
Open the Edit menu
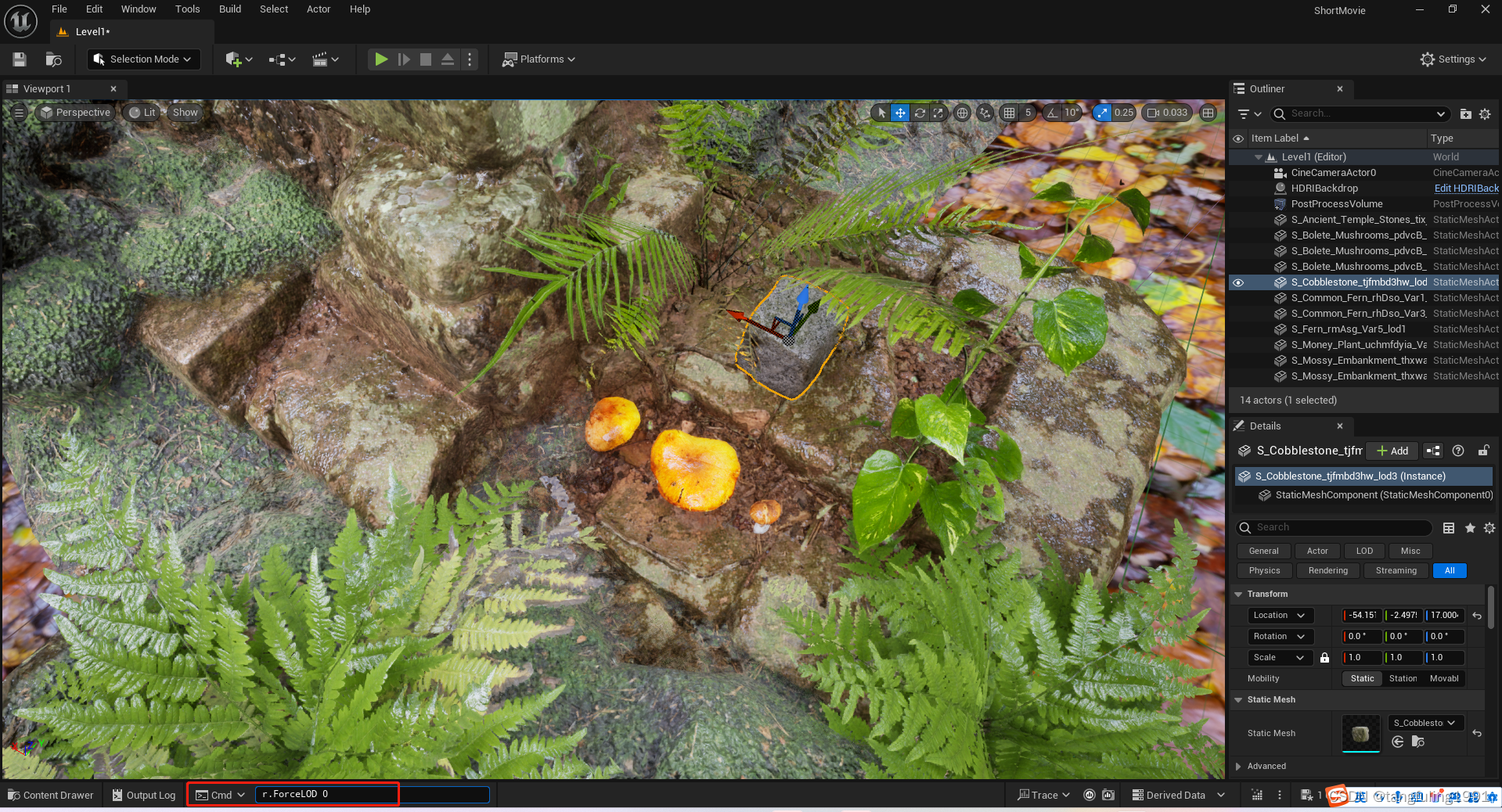[x=95, y=9]
